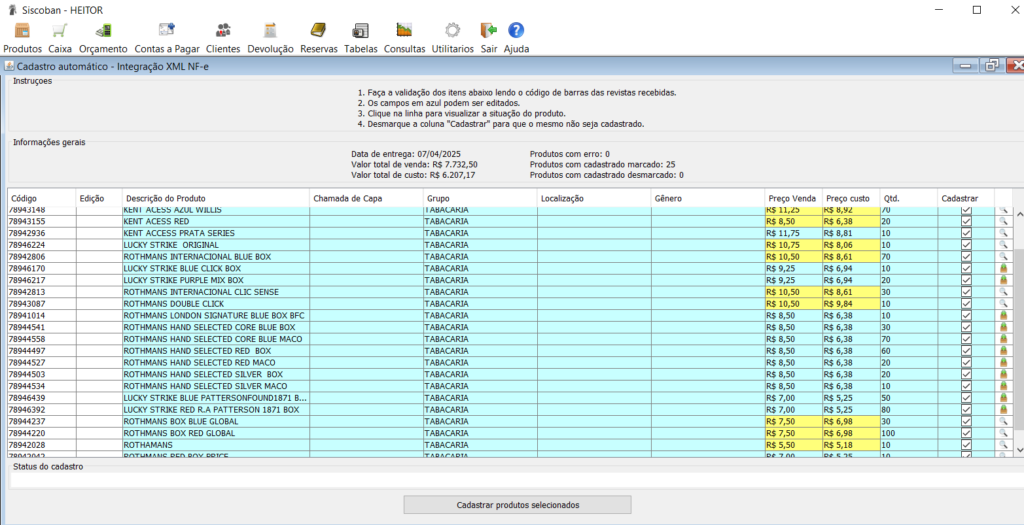Click table scrollbar up arrow
This screenshot has width=1024, height=525.
coord(1017,212)
